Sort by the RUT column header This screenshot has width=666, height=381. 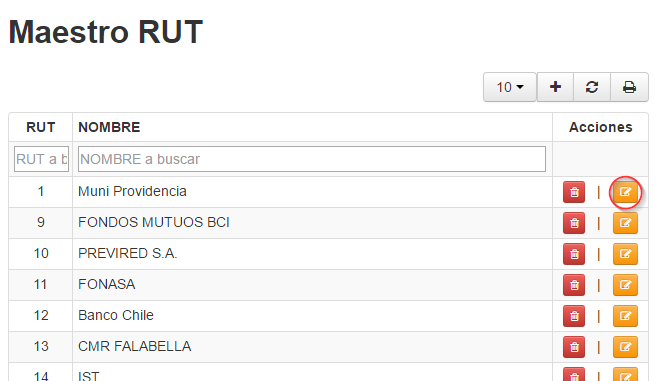41,127
